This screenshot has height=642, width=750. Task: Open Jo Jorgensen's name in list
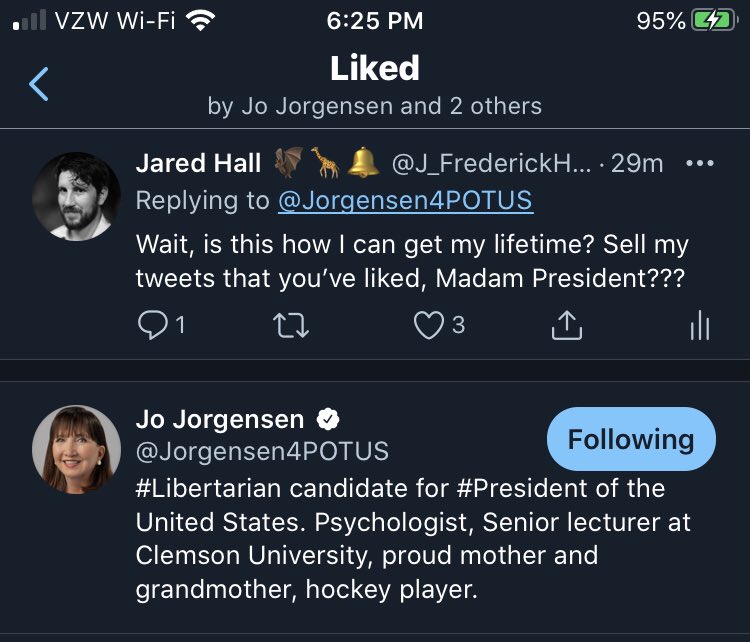pos(219,419)
